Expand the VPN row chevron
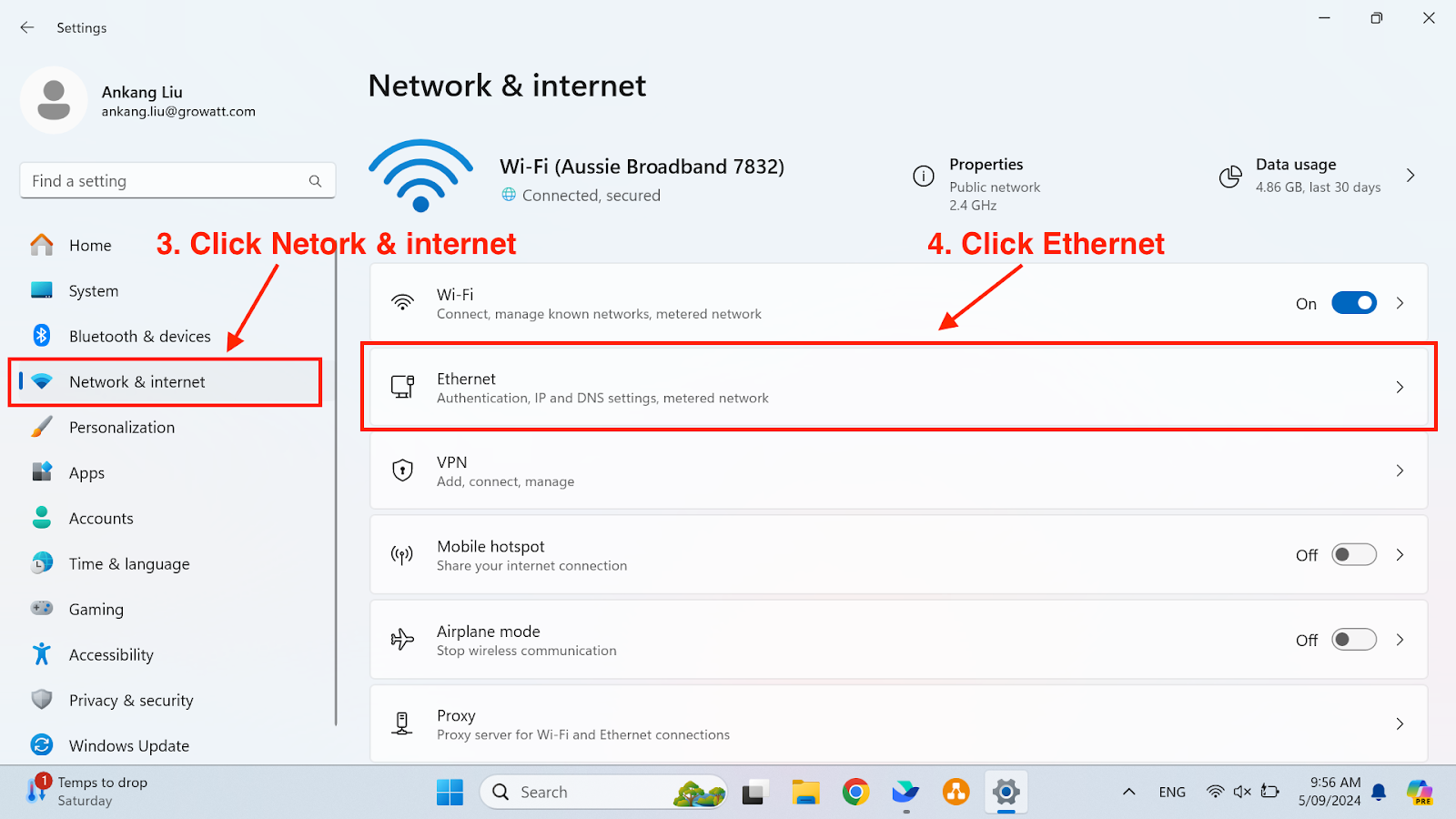The height and width of the screenshot is (819, 1456). tap(1400, 470)
